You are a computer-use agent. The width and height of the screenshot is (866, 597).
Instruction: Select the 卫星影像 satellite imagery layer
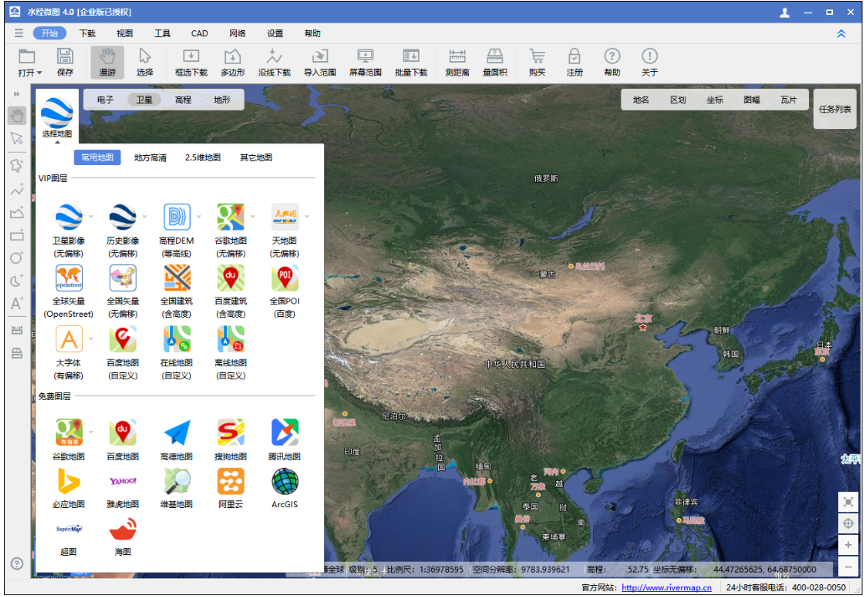coord(68,218)
